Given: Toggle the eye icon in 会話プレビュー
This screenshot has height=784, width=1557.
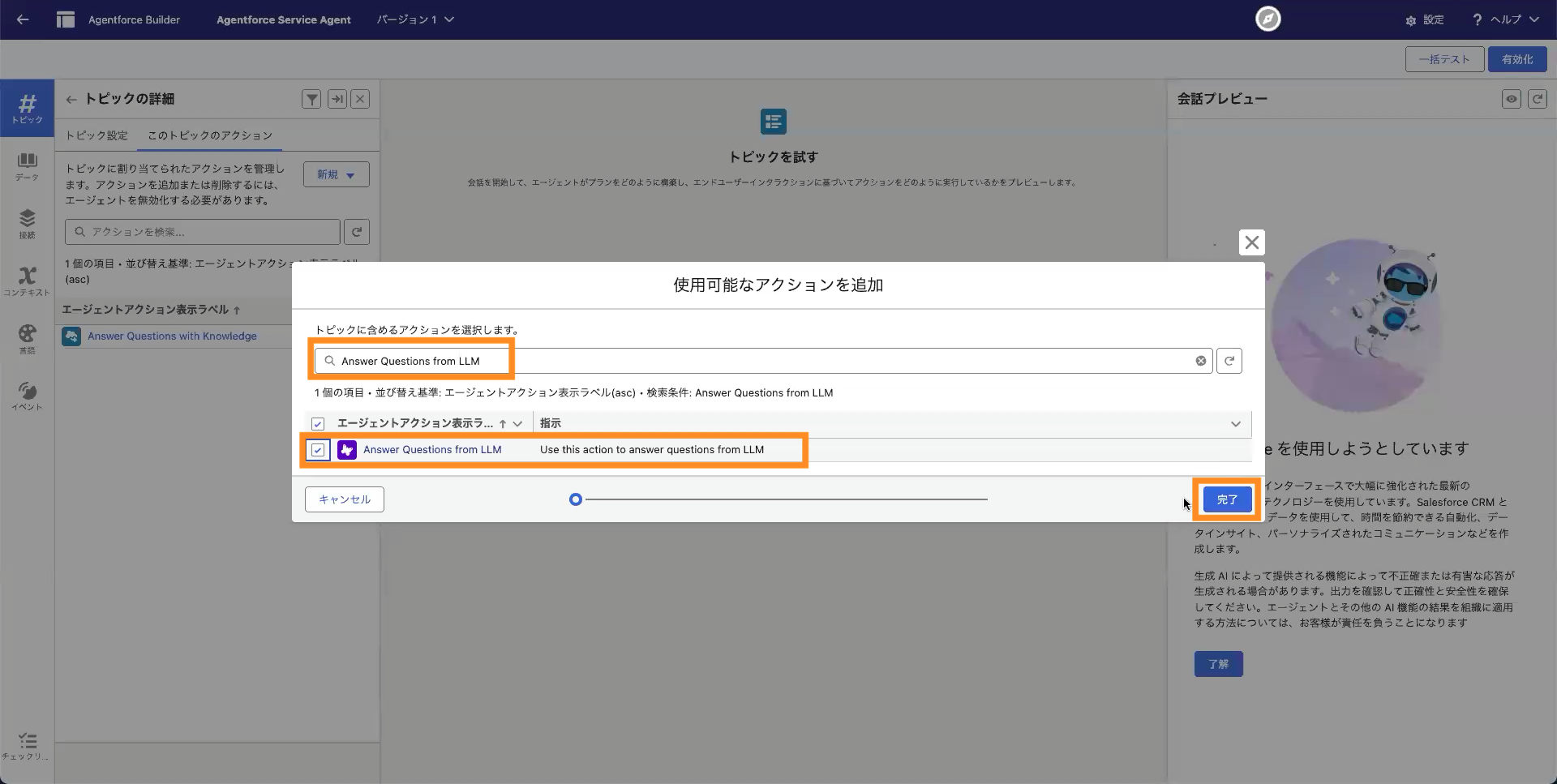Looking at the screenshot, I should [x=1512, y=99].
